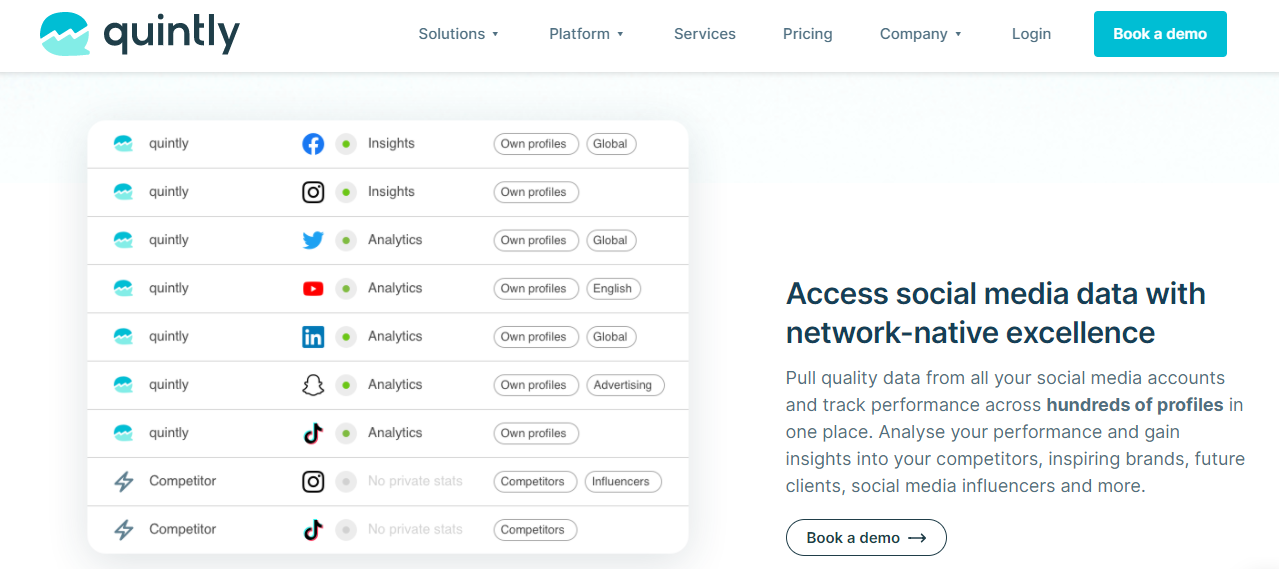Click the Login link
Image resolution: width=1279 pixels, height=569 pixels.
tap(1031, 34)
